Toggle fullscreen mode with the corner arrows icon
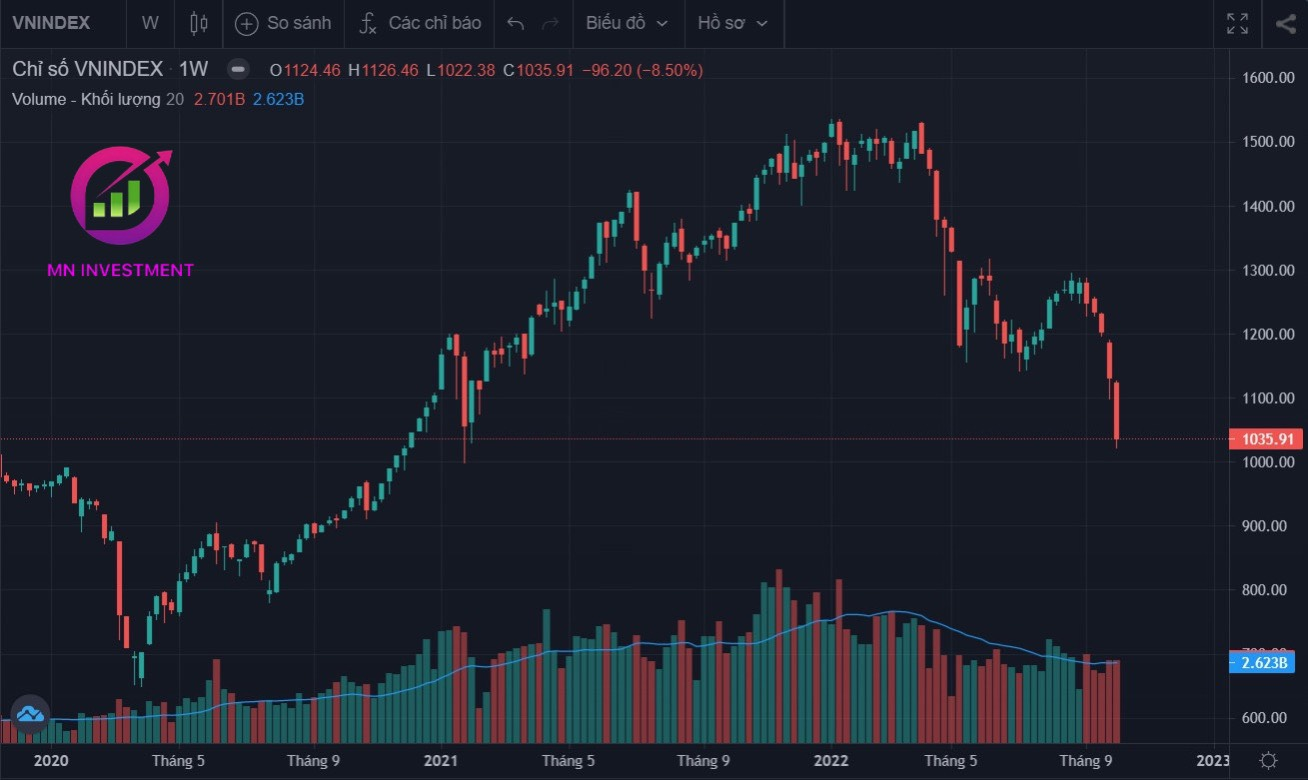Screen dimensions: 1308x780 coord(1237,24)
